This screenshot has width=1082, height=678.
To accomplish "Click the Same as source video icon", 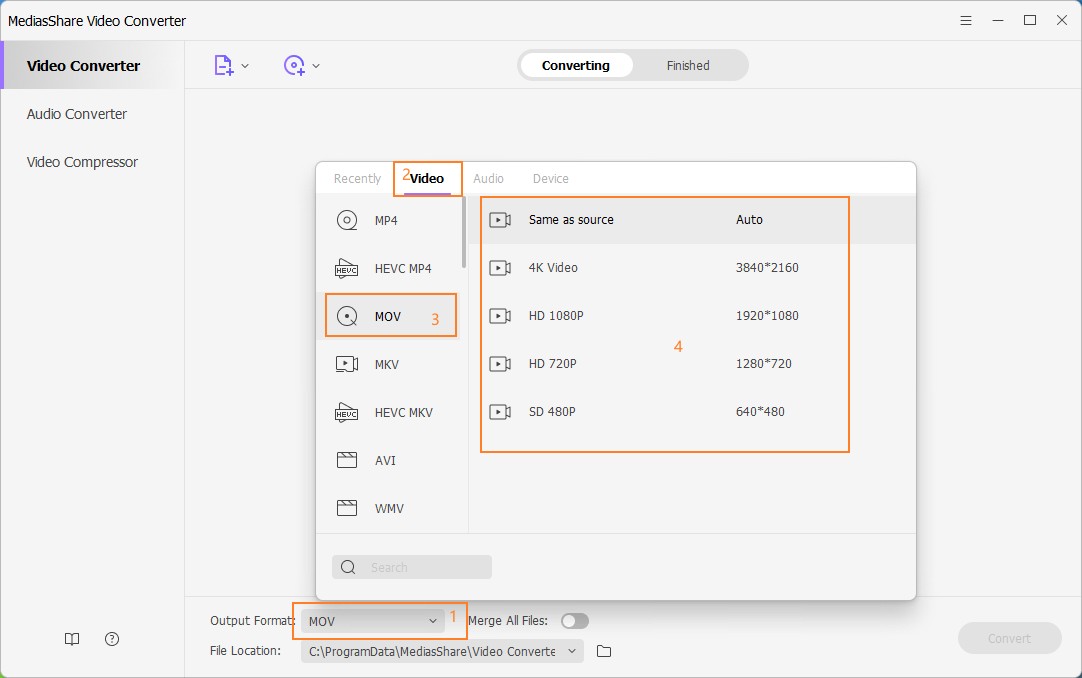I will [500, 220].
